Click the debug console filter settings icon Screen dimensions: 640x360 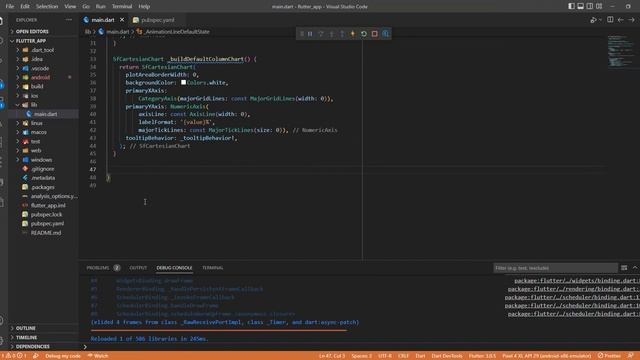624,268
